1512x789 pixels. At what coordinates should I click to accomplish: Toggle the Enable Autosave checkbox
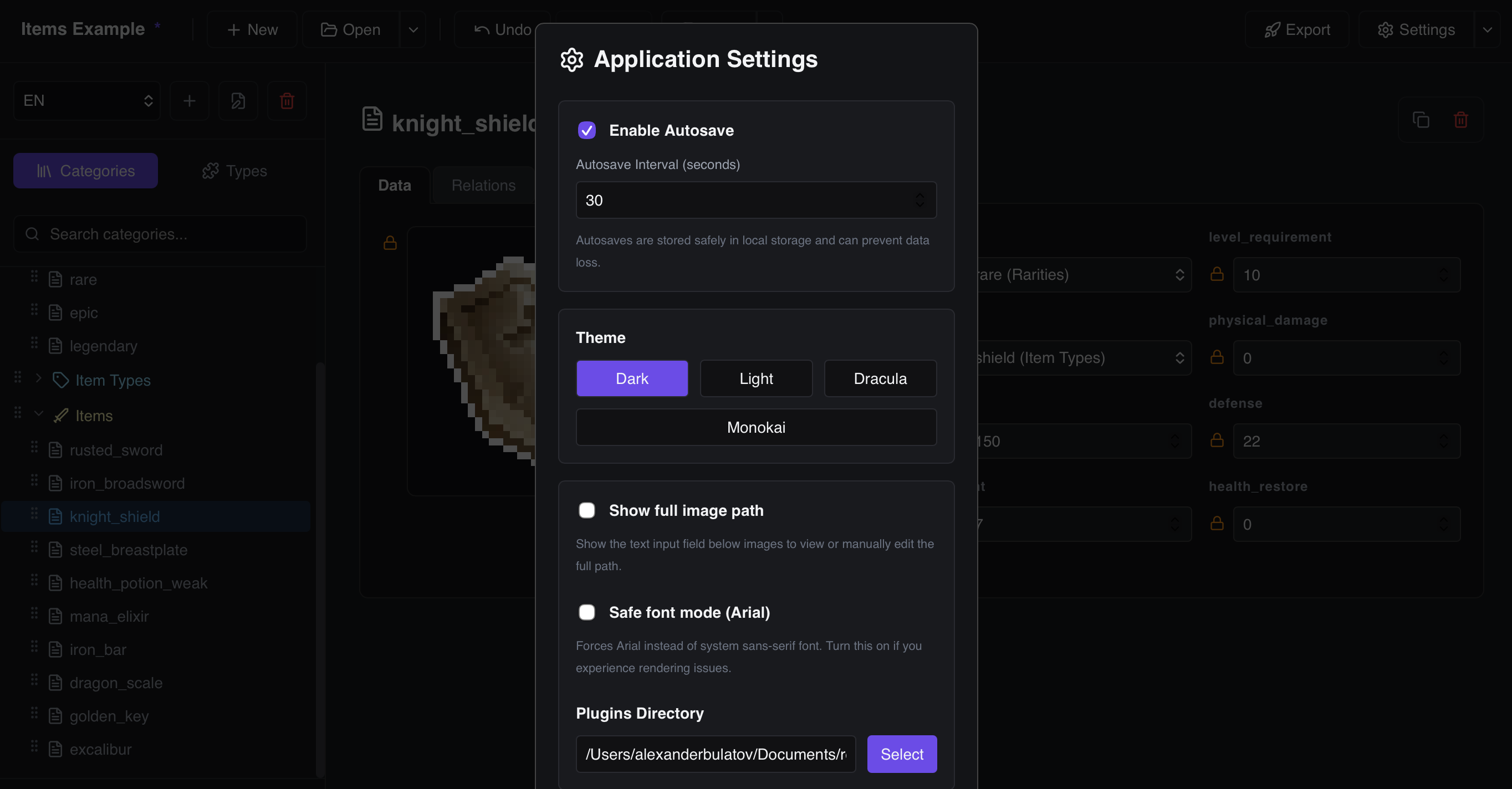tap(586, 130)
